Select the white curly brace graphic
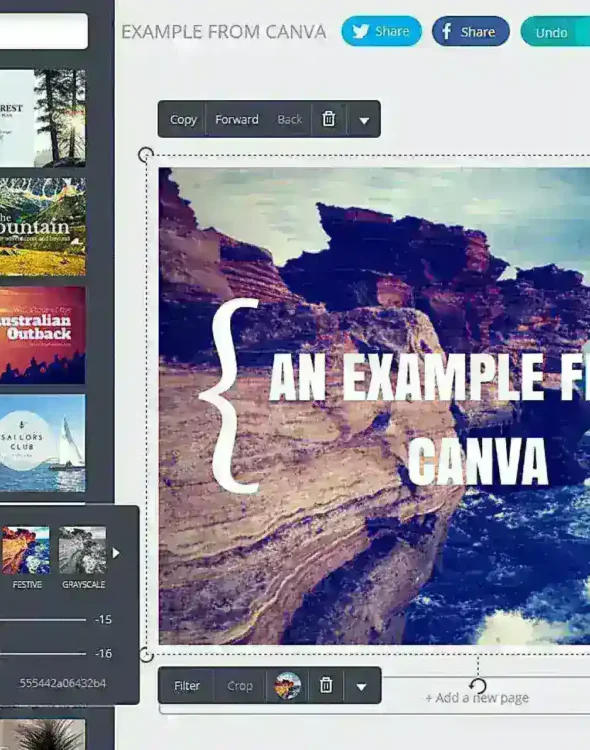Screen dimensions: 590x750 (x=229, y=395)
